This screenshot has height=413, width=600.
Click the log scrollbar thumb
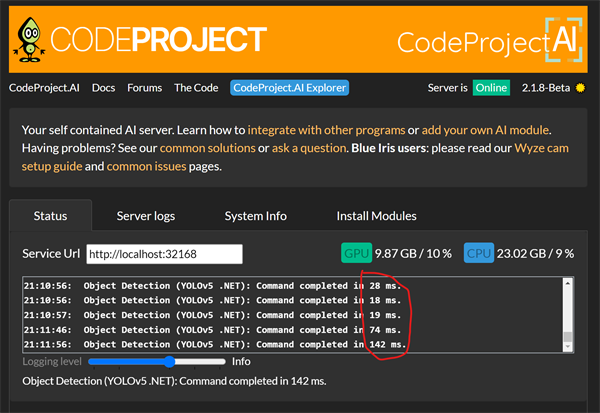pyautogui.click(x=568, y=337)
